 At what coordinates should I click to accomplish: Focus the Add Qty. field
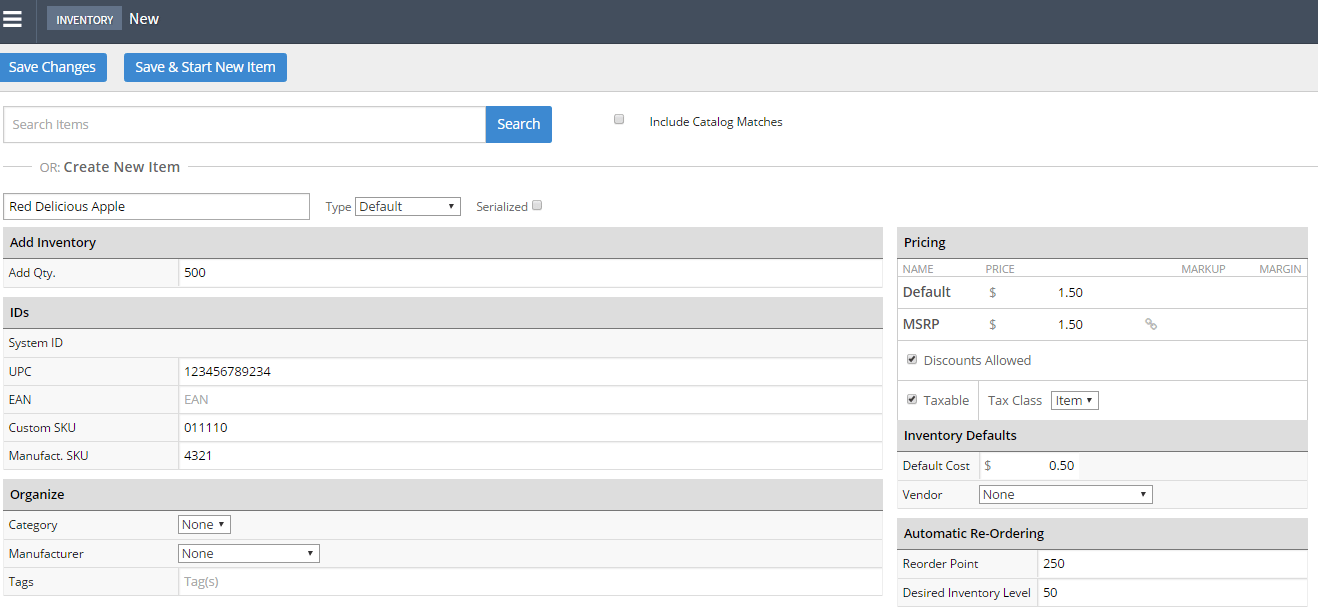click(530, 272)
